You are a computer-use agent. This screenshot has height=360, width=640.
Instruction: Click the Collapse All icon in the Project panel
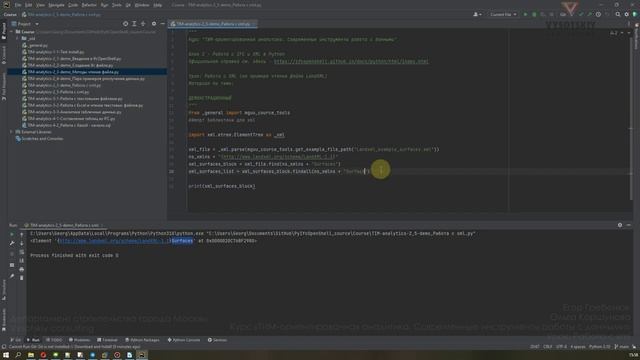tap(143, 24)
